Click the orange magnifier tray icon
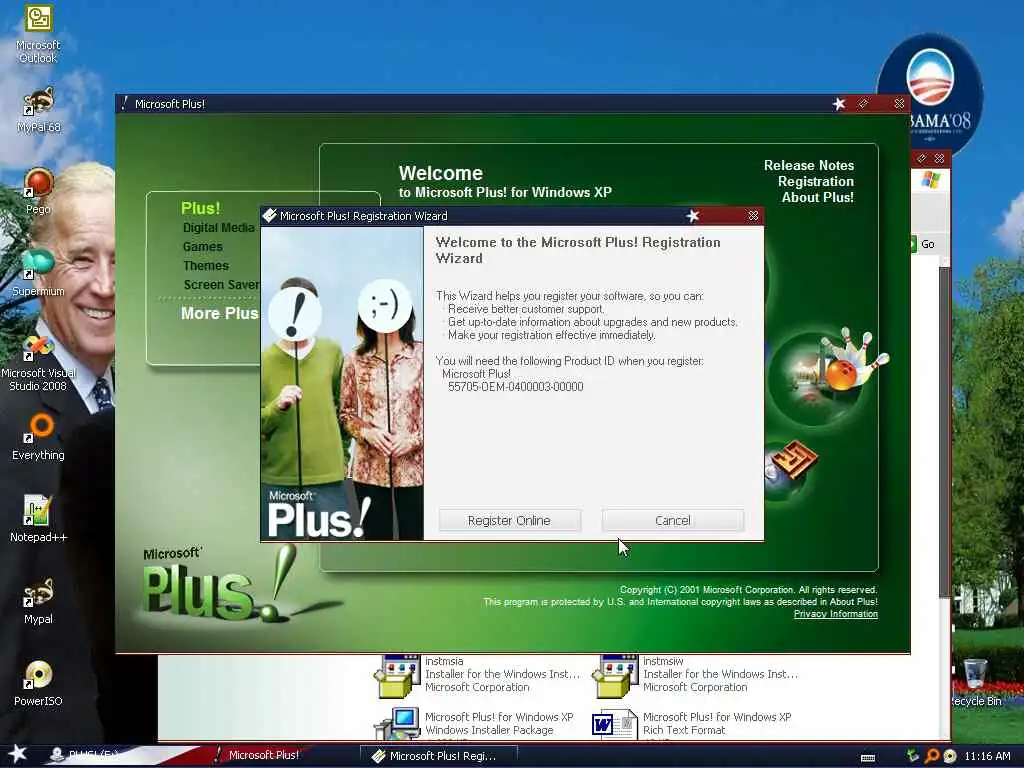The image size is (1024, 768). pyautogui.click(x=932, y=756)
